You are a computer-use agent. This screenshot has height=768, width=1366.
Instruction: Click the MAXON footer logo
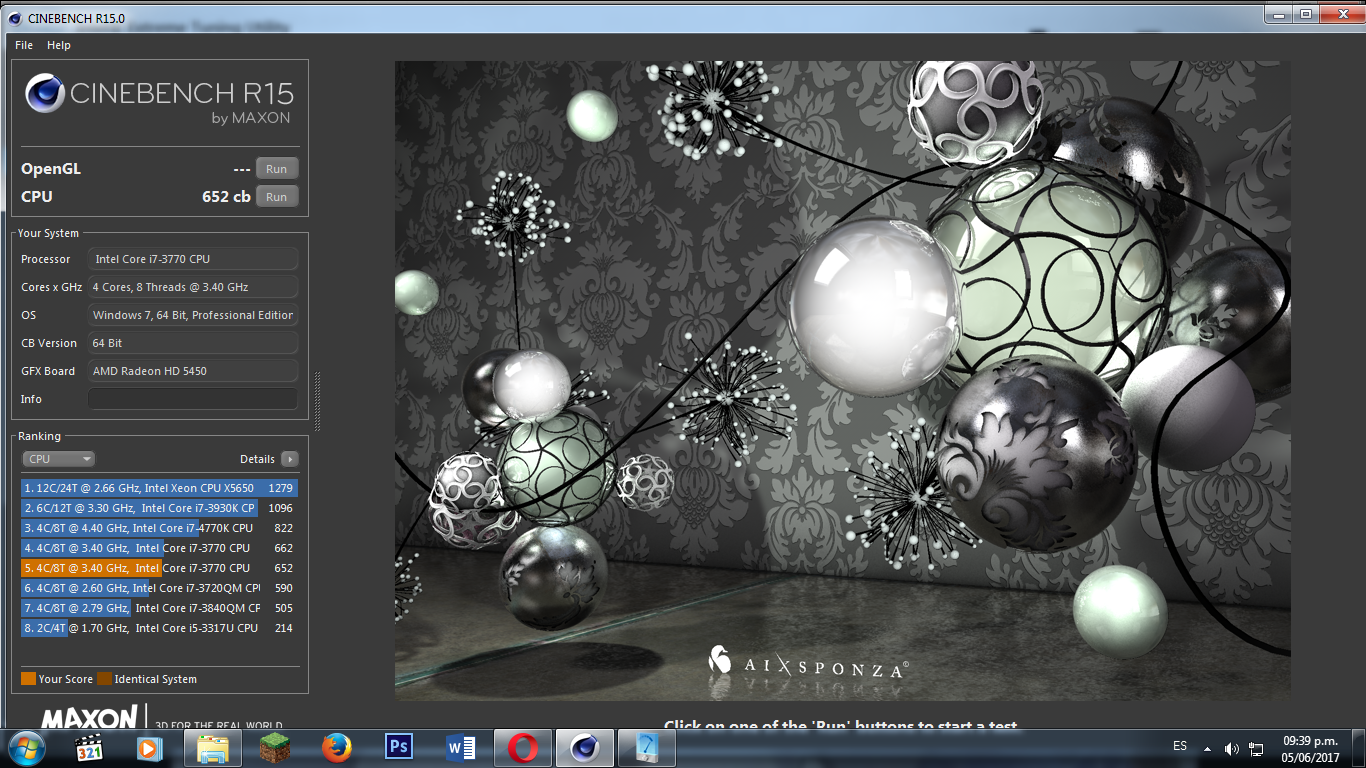coord(88,718)
